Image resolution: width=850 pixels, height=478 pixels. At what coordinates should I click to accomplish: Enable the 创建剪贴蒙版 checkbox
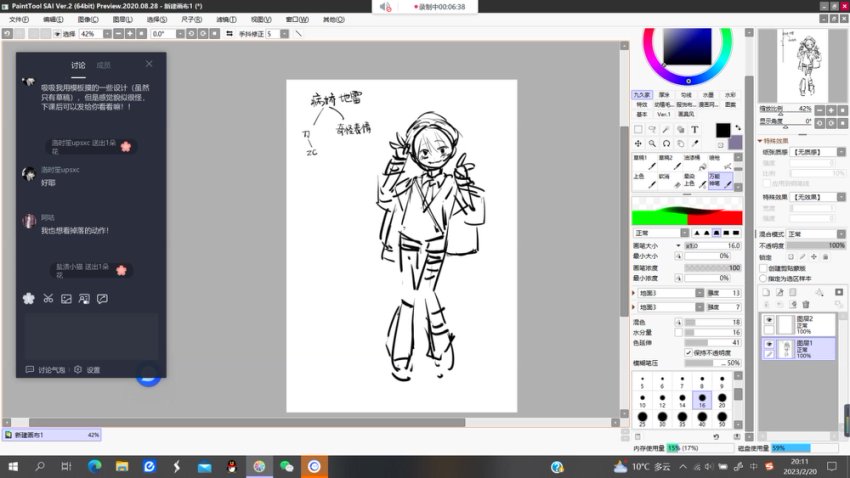[763, 268]
